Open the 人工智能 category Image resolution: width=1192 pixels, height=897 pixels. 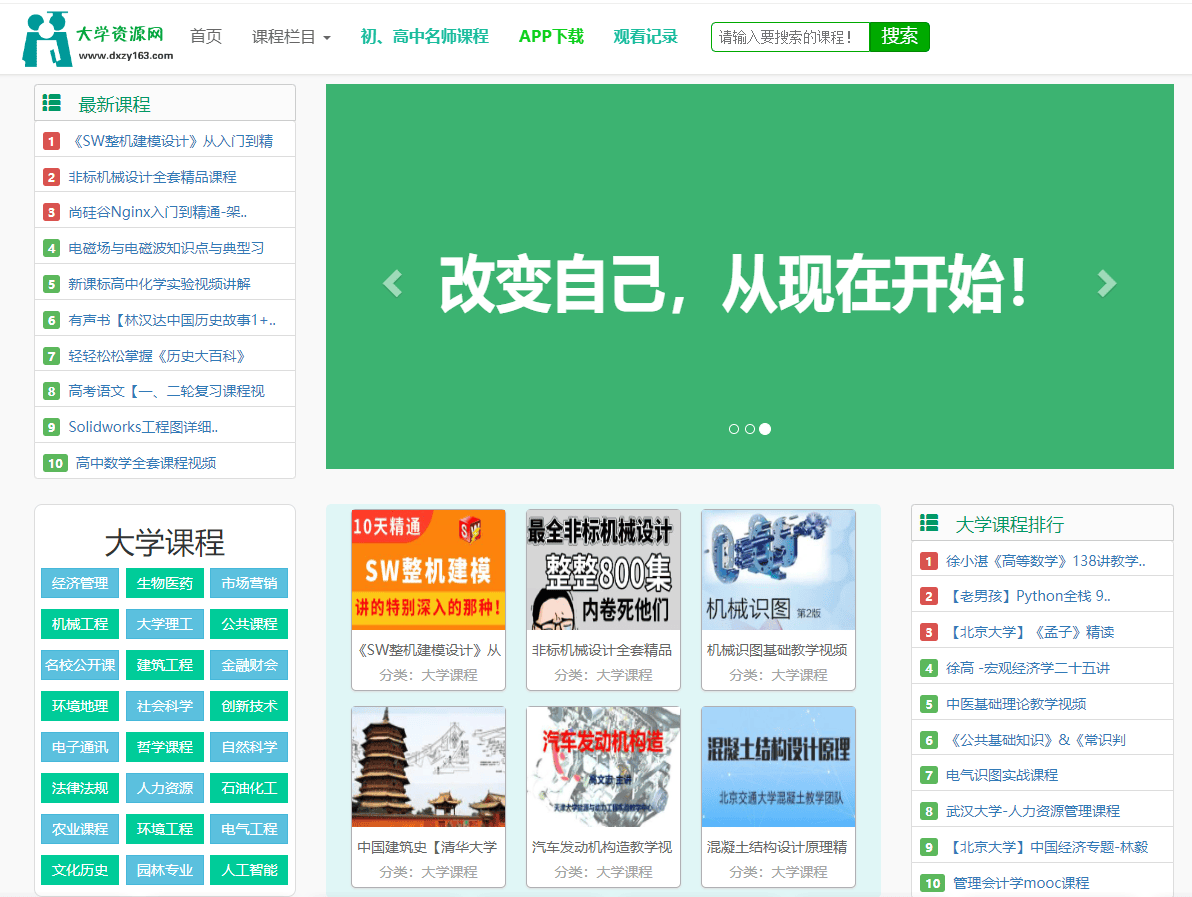pyautogui.click(x=250, y=869)
